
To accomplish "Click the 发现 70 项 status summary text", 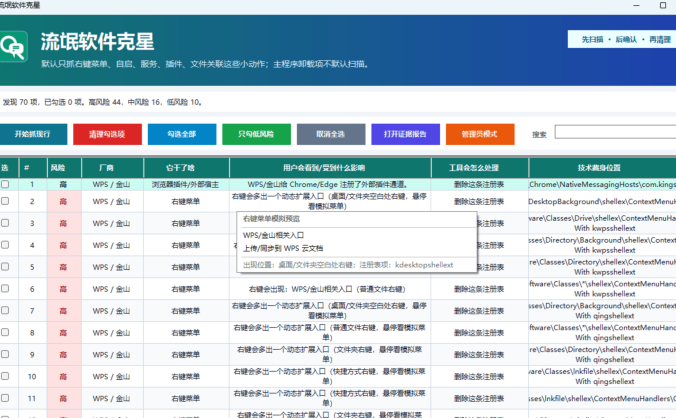I will [x=102, y=102].
